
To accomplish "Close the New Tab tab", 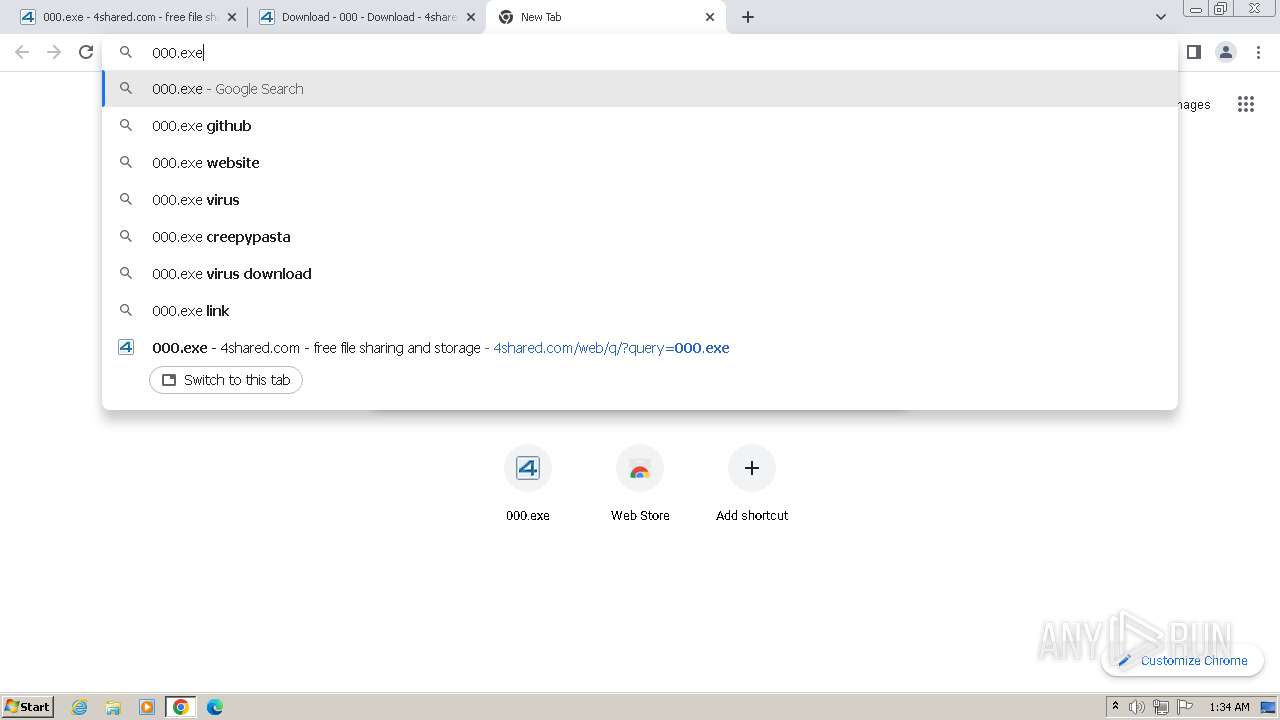I will [710, 17].
